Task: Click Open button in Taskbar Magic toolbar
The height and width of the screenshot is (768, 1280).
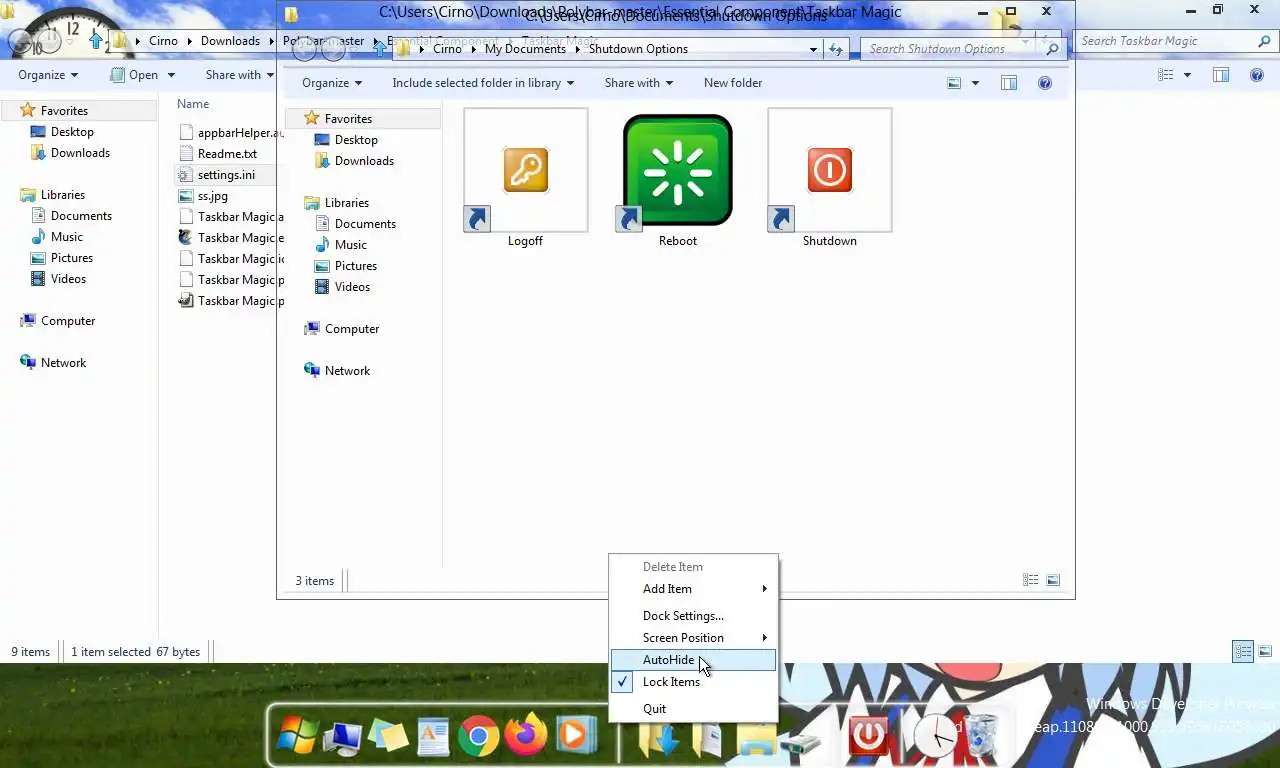Action: (x=134, y=75)
